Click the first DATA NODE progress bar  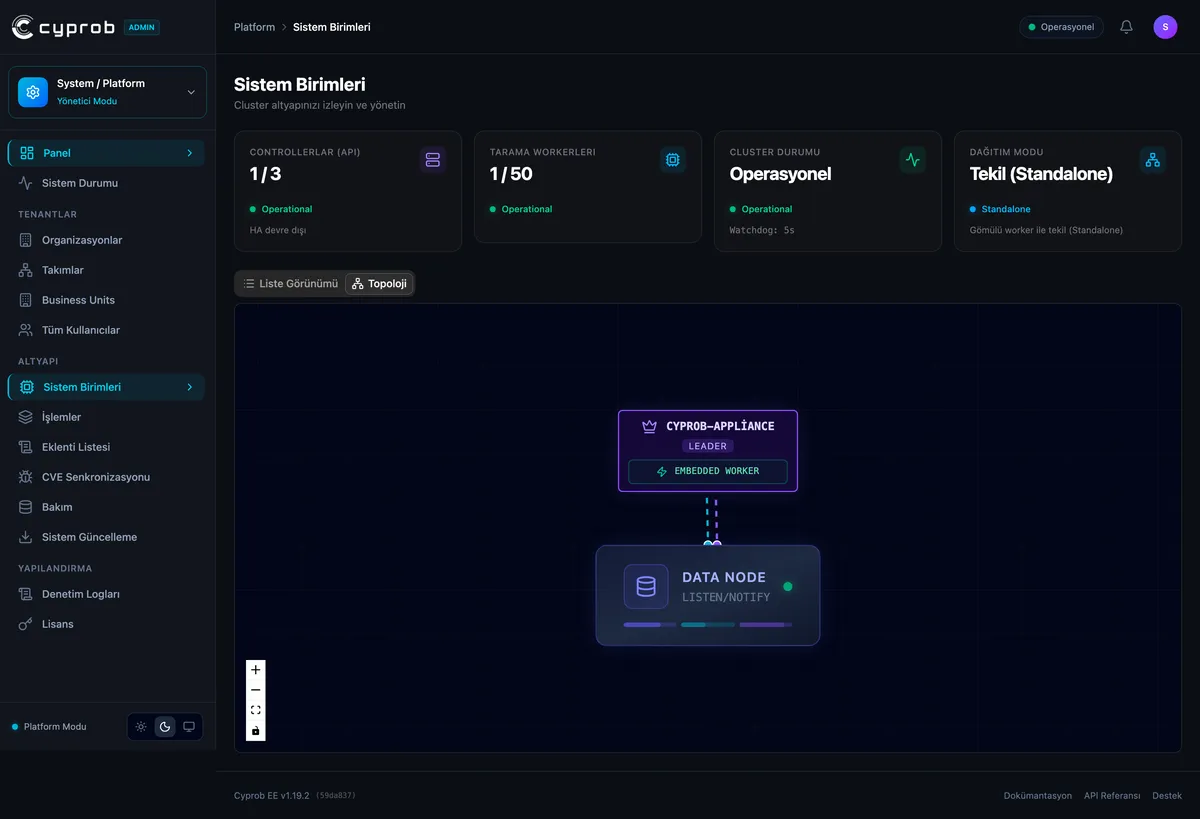point(650,625)
